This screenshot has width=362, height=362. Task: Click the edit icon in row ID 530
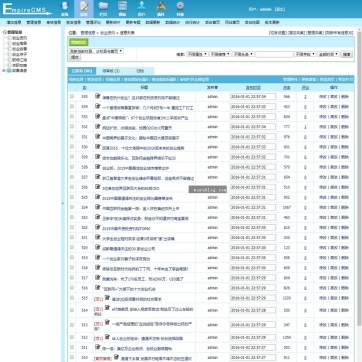click(98, 146)
